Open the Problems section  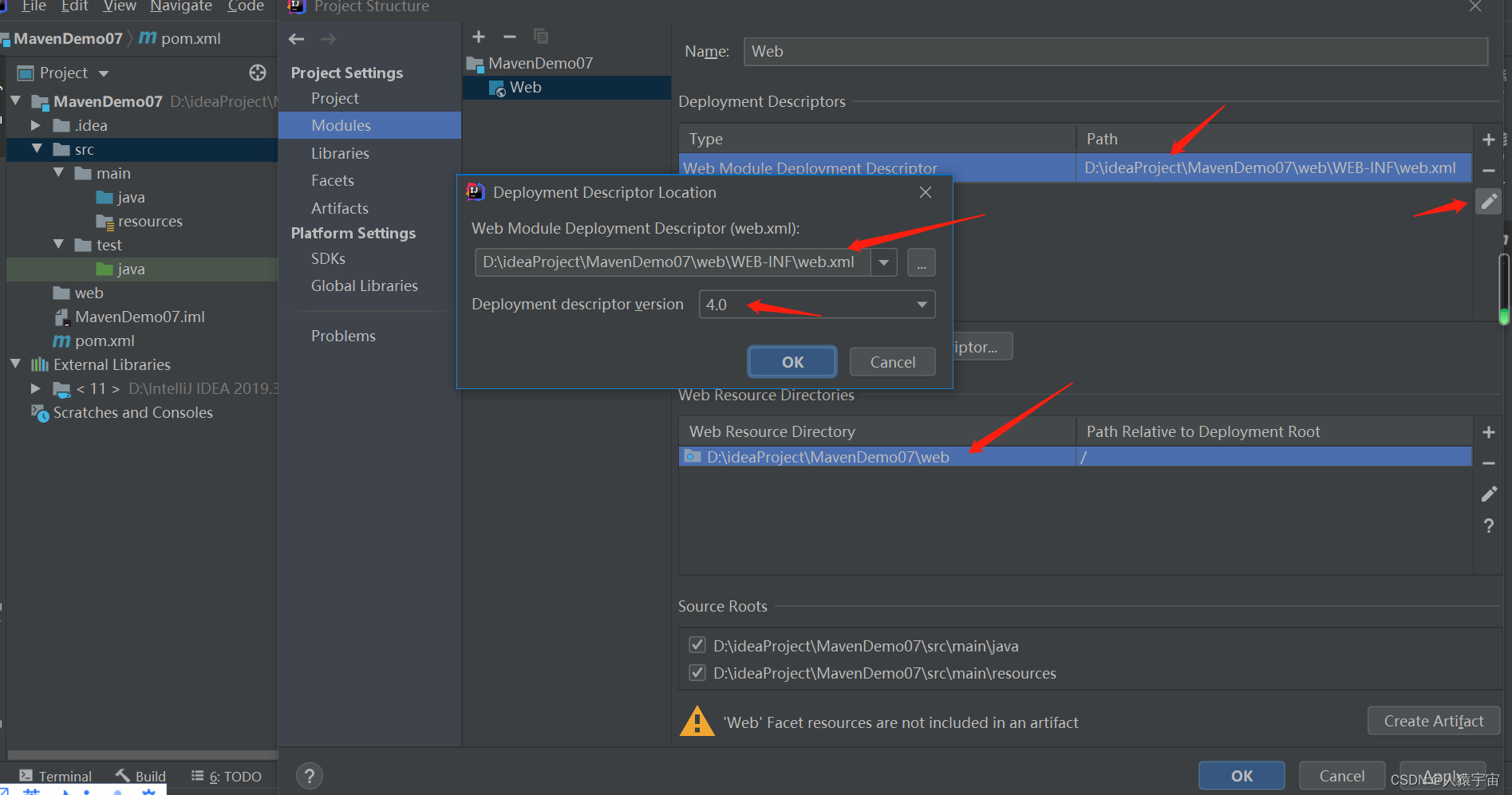[x=343, y=336]
